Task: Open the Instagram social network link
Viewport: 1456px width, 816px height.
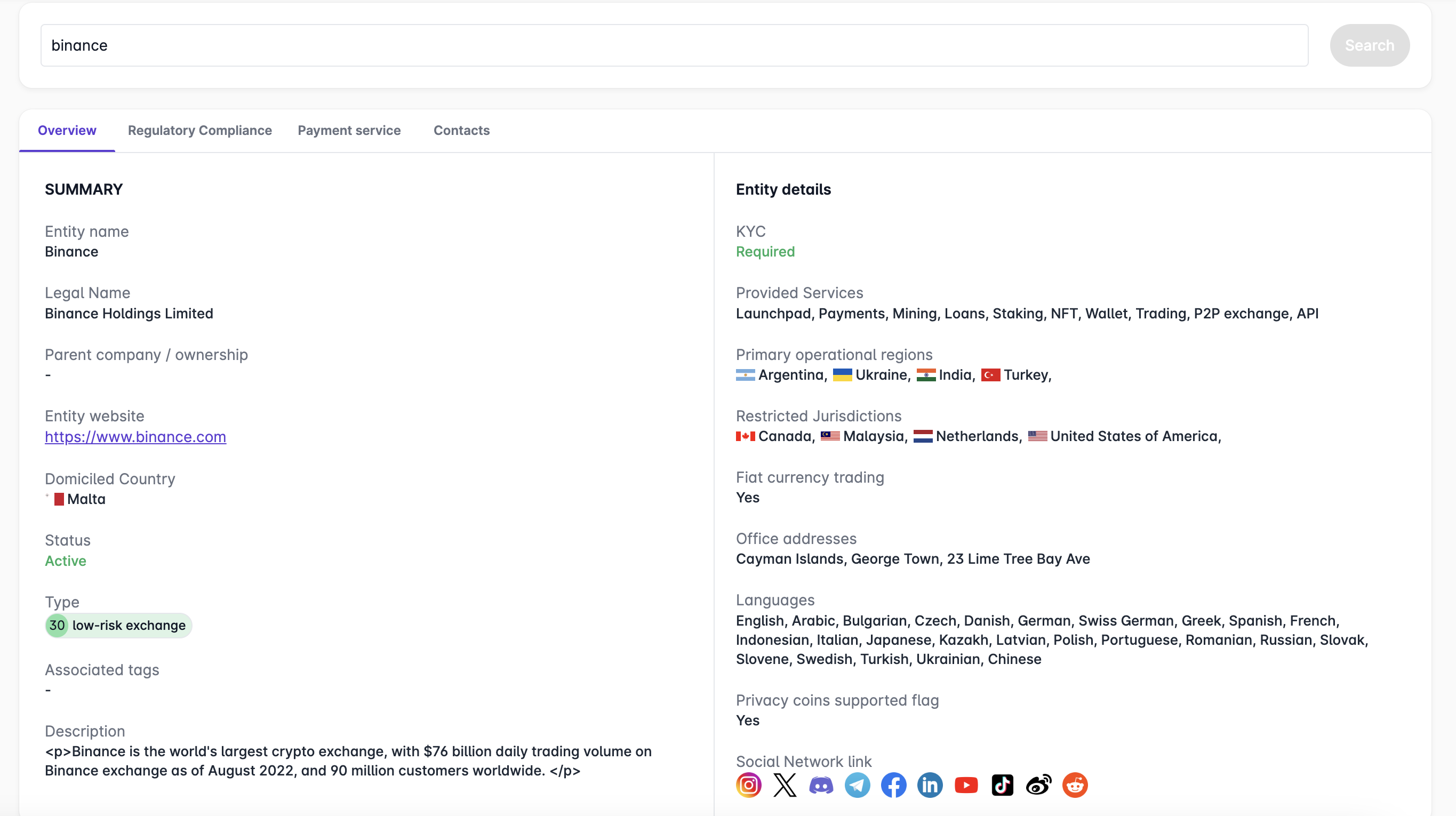Action: tap(748, 785)
